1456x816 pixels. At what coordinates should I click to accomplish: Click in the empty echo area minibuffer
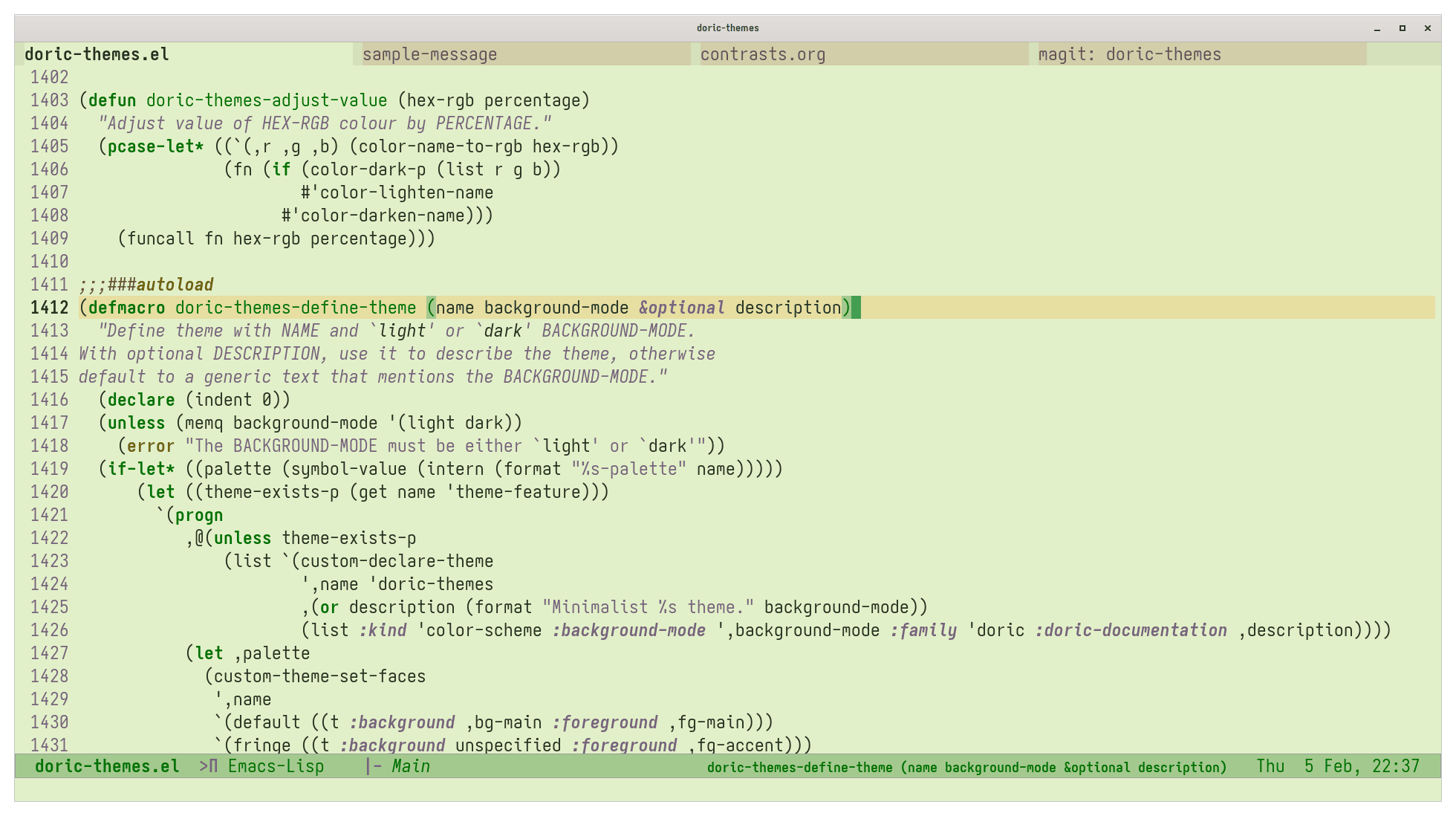tap(728, 789)
